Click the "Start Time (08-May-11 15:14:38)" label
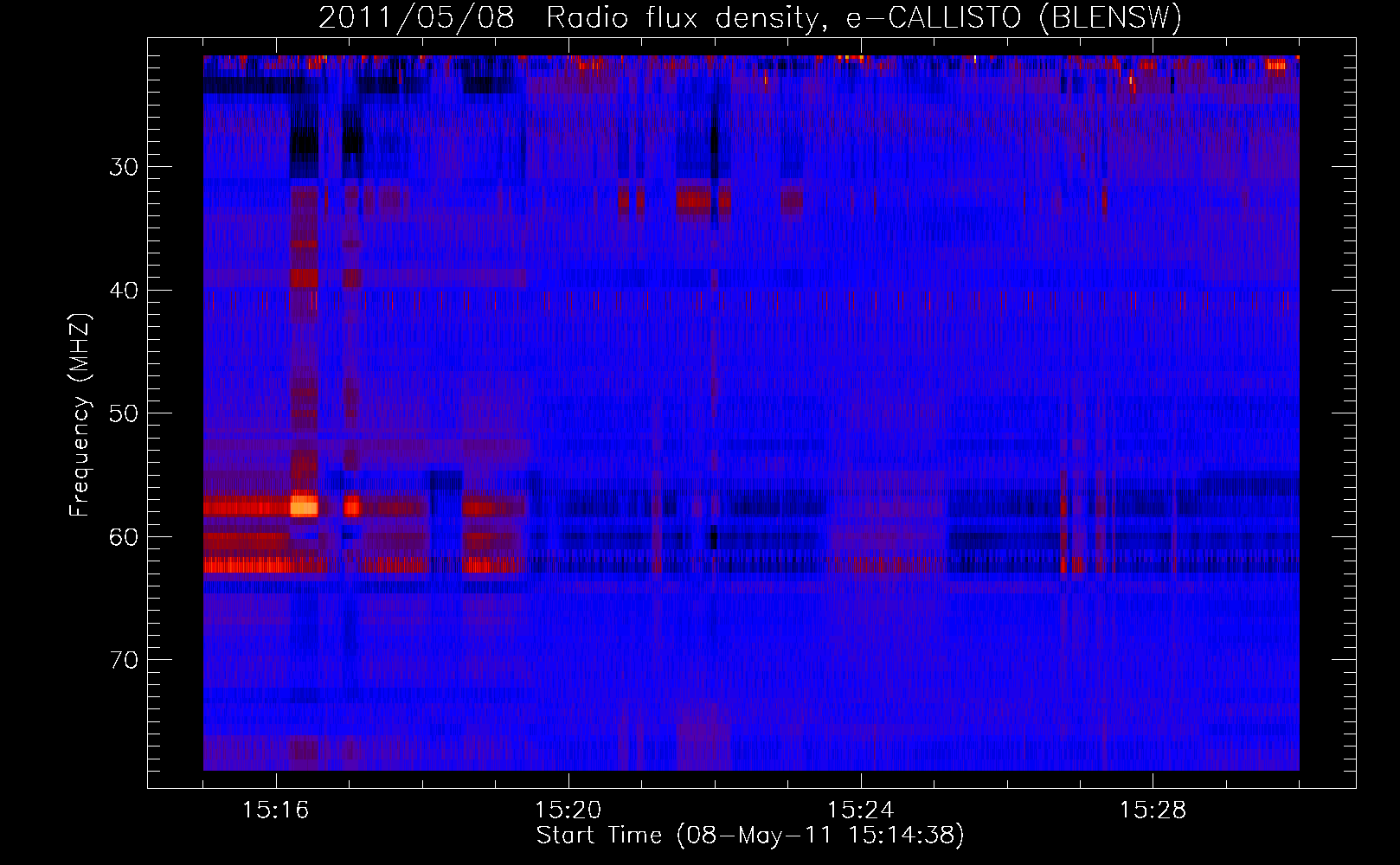 [x=750, y=836]
